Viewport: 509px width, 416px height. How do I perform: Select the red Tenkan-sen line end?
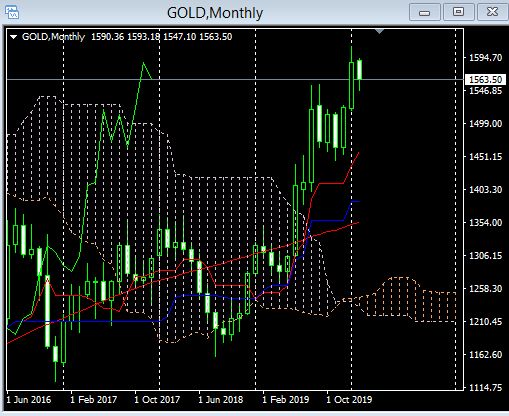coord(359,153)
